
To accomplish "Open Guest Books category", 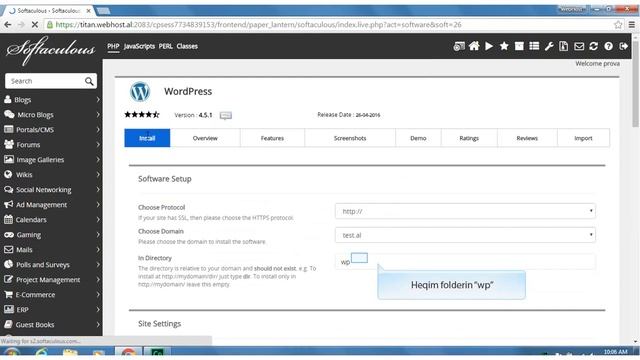I will point(51,324).
